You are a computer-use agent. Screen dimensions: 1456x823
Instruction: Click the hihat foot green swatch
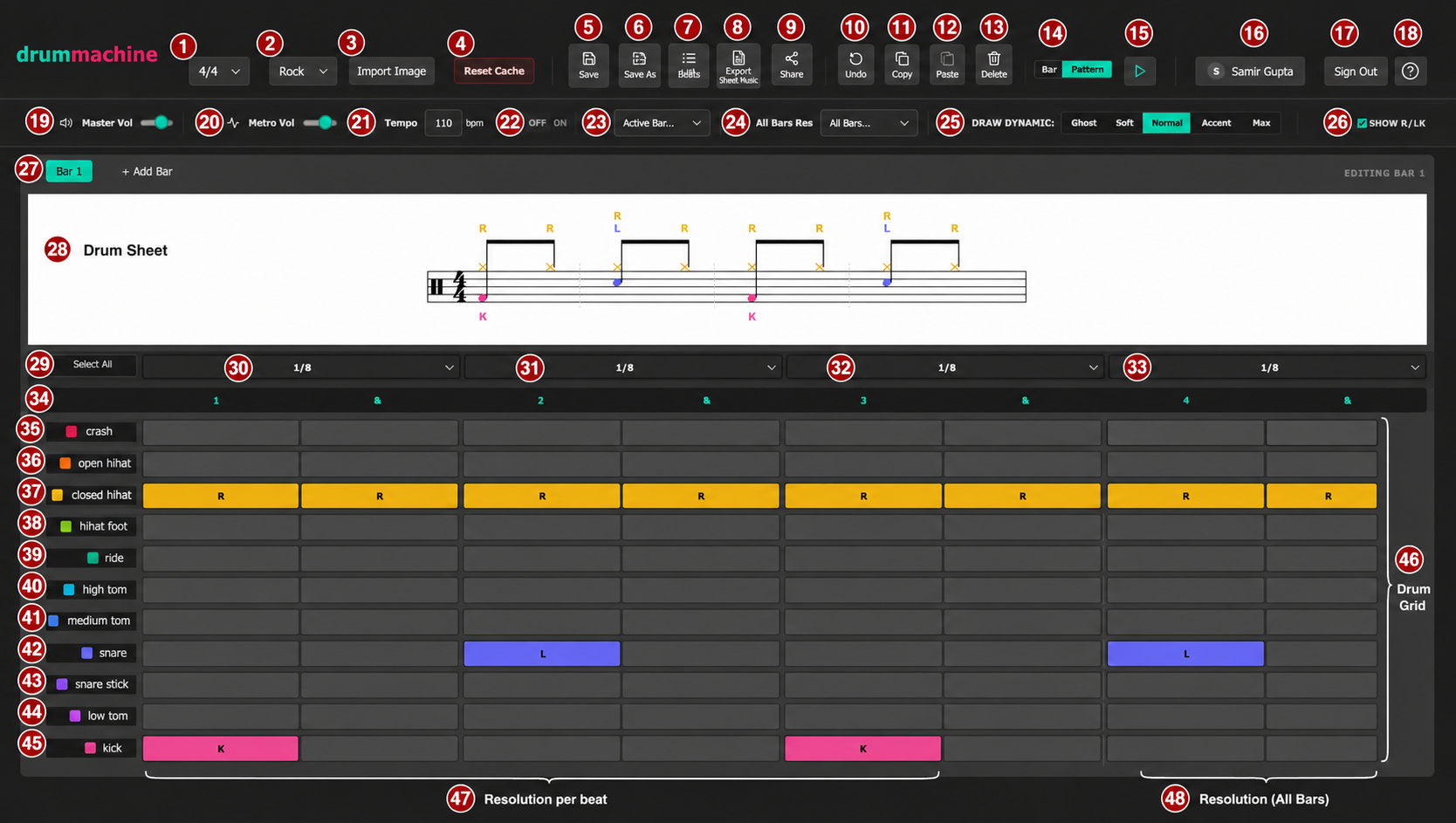click(65, 526)
